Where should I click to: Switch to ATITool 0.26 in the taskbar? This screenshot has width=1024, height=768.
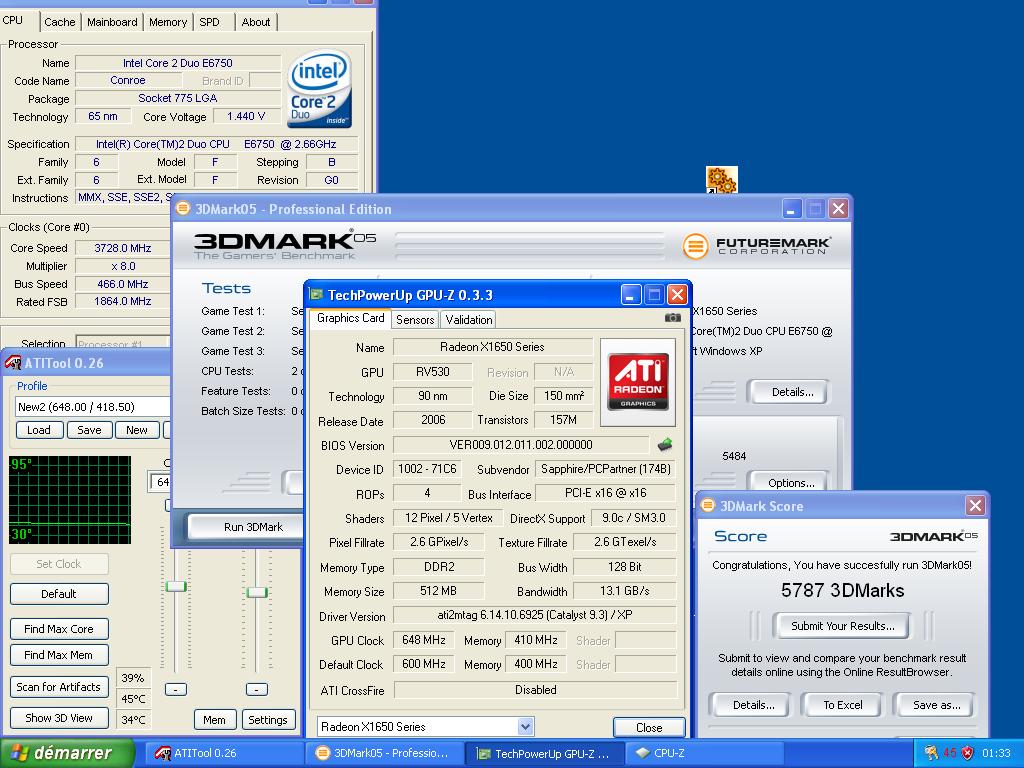tap(222, 753)
